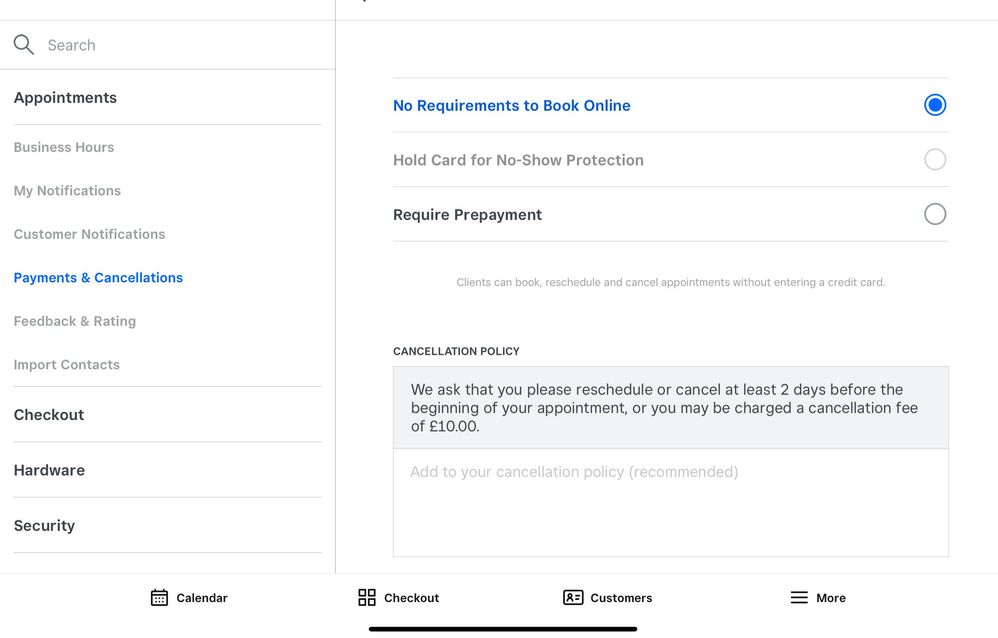Open Customer Notifications settings

[89, 234]
